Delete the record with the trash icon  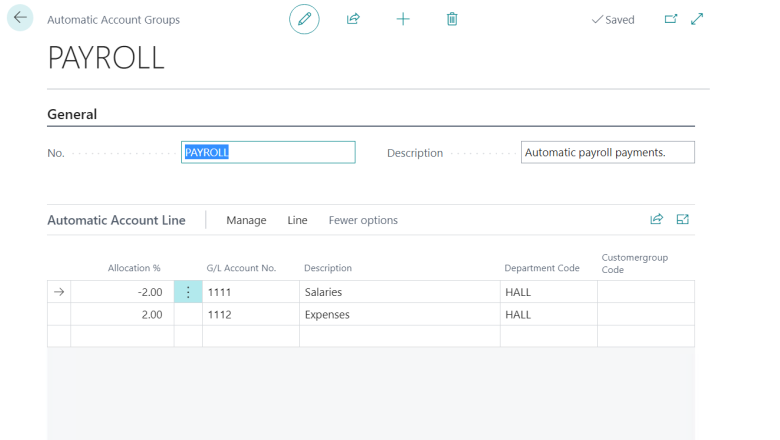[x=452, y=19]
